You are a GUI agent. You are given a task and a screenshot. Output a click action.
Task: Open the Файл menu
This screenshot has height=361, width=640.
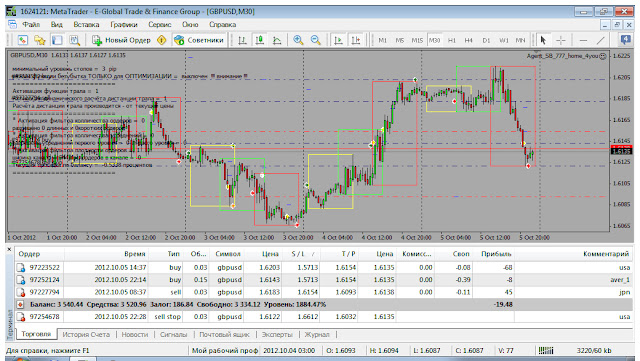point(31,25)
